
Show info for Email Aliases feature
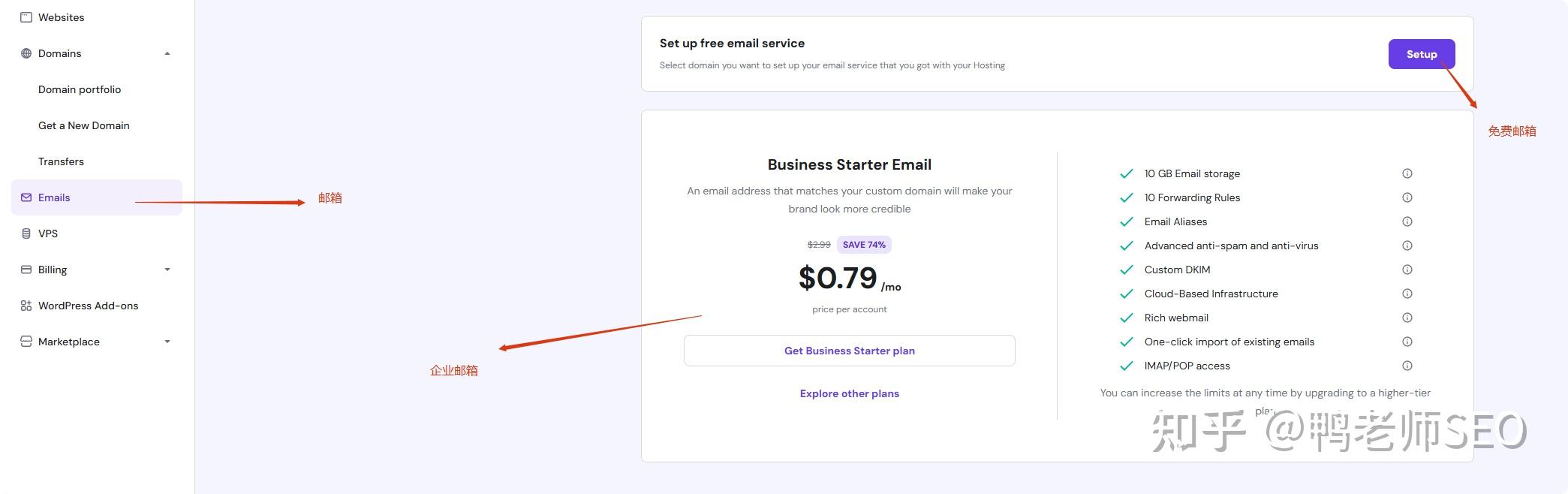coord(1407,221)
